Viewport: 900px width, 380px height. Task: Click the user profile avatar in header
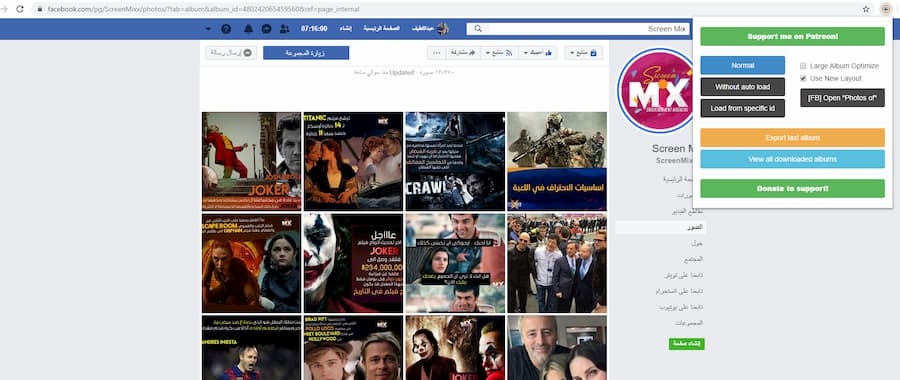pyautogui.click(x=443, y=29)
